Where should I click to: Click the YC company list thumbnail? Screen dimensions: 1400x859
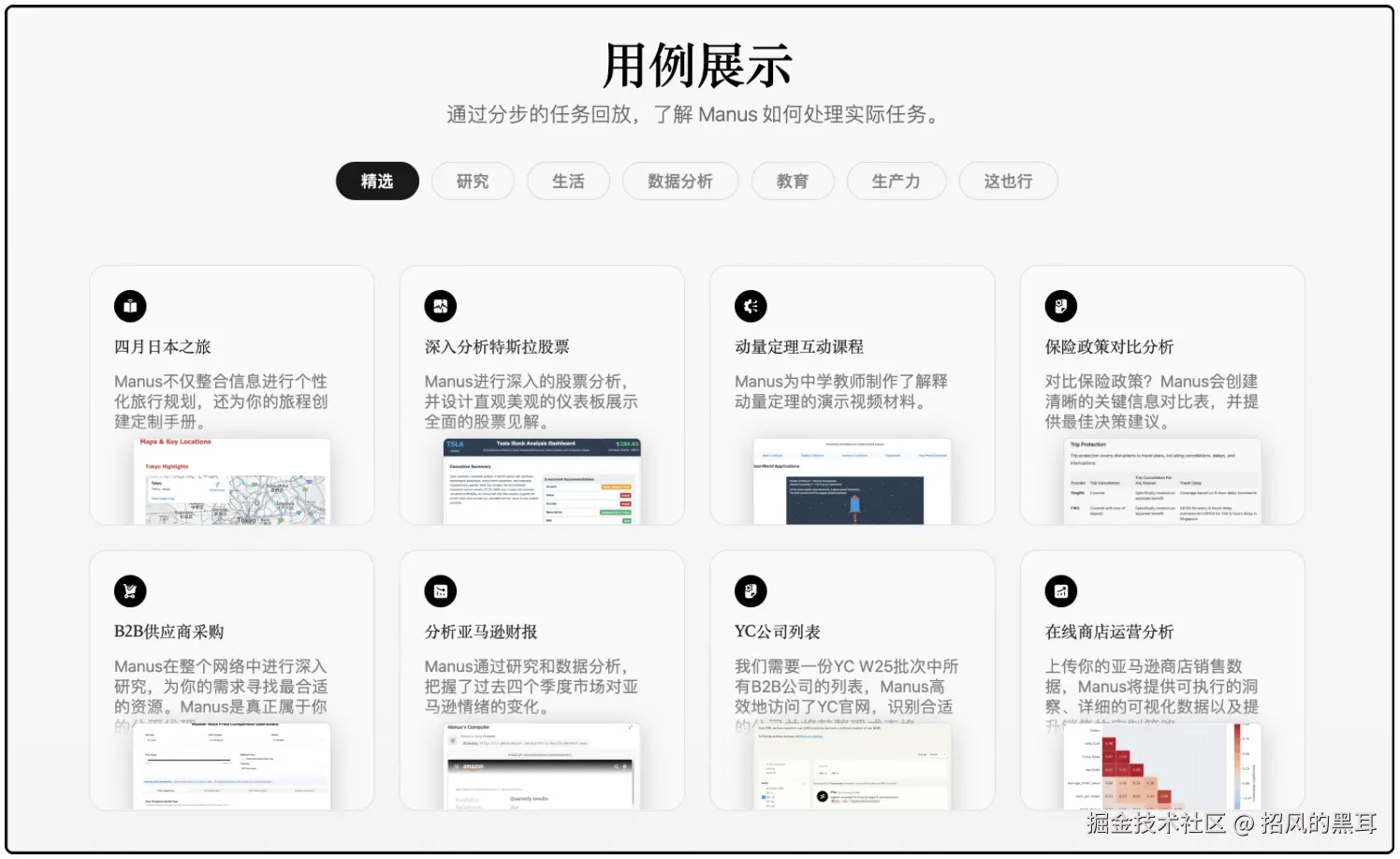(x=853, y=766)
